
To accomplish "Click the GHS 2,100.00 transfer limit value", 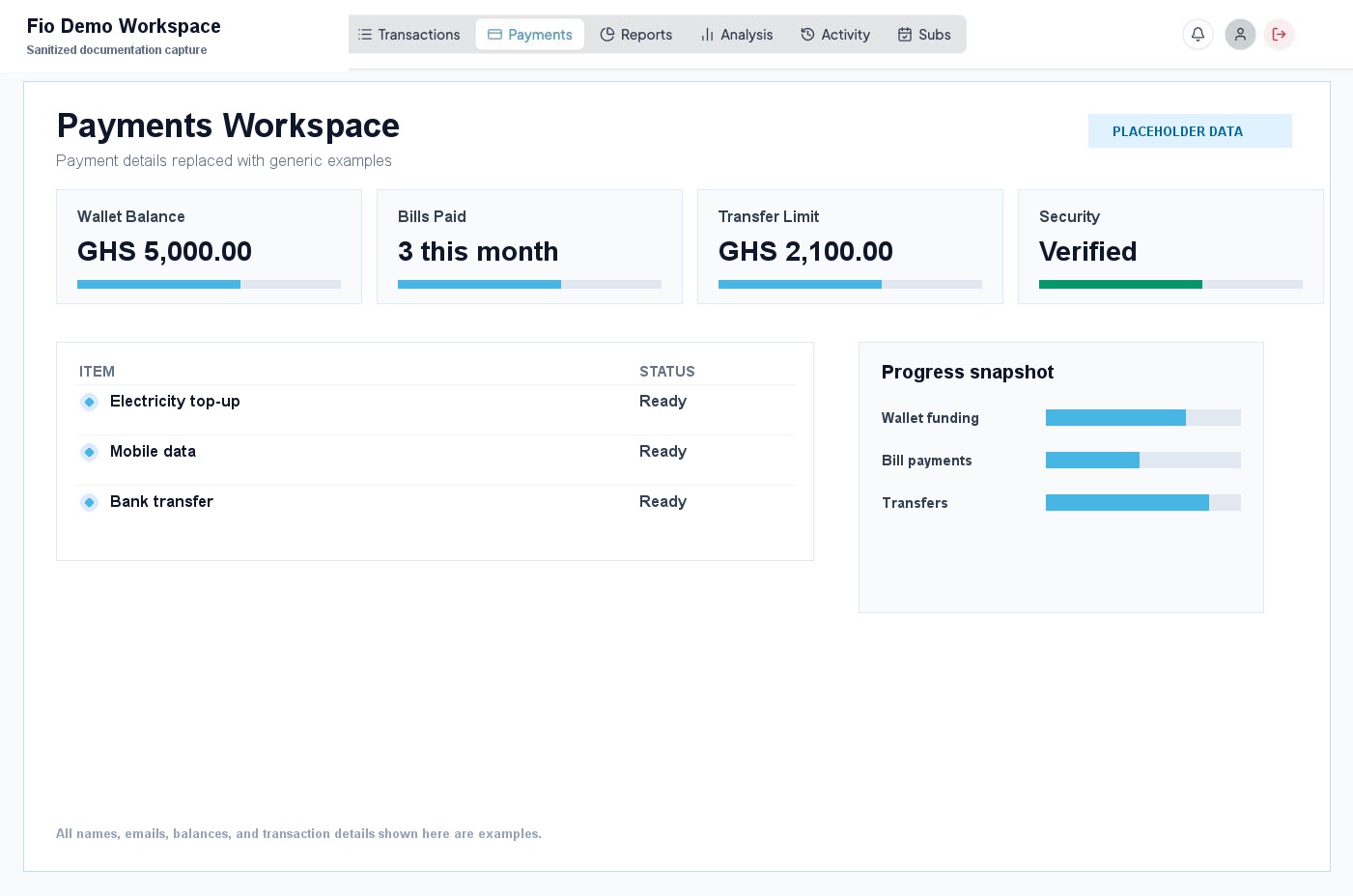I will pyautogui.click(x=805, y=252).
